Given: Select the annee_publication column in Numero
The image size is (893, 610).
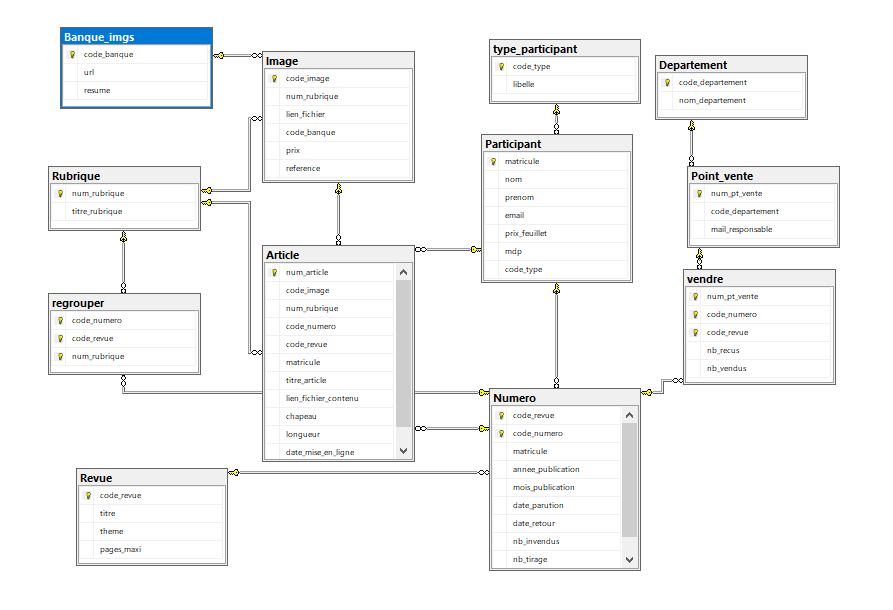Looking at the screenshot, I should [555, 469].
